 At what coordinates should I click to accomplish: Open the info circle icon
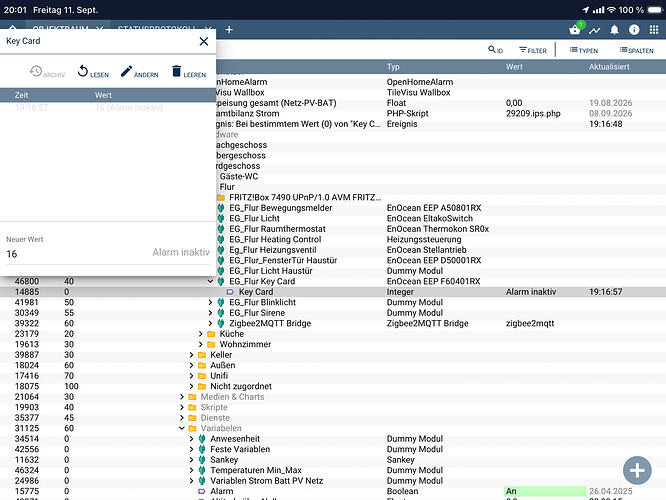coord(634,30)
